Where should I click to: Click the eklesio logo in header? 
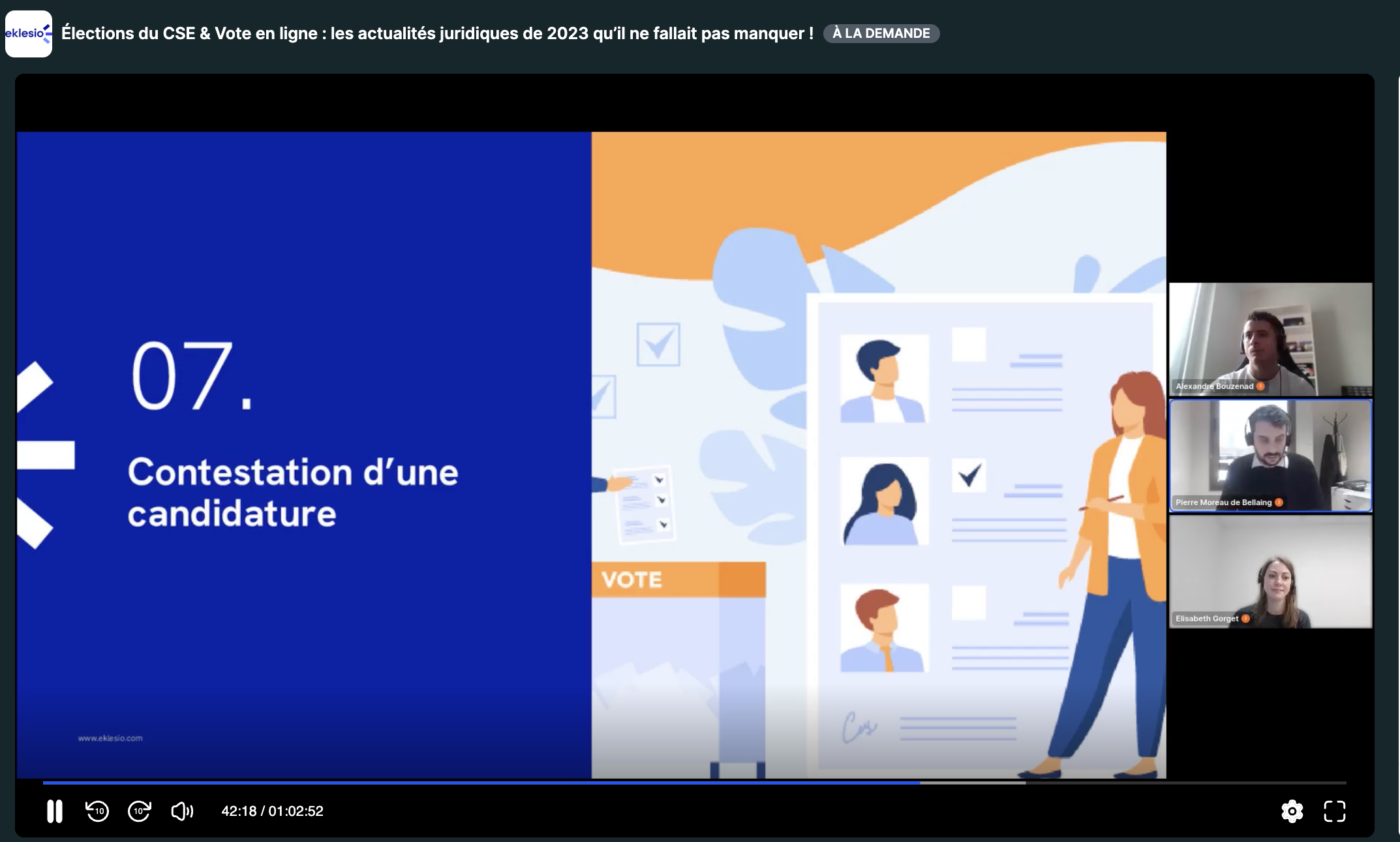click(x=29, y=34)
